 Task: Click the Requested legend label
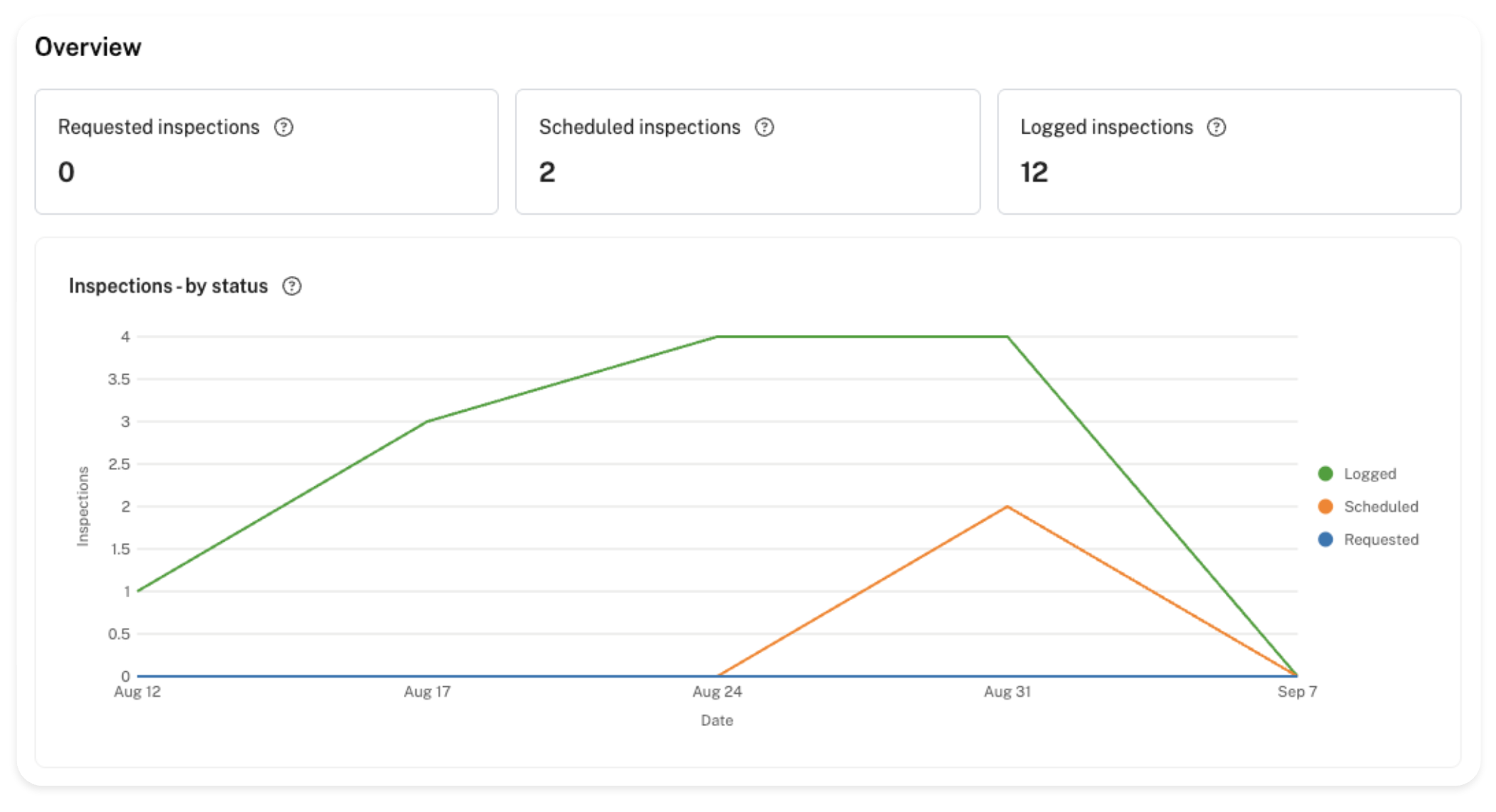[1380, 539]
